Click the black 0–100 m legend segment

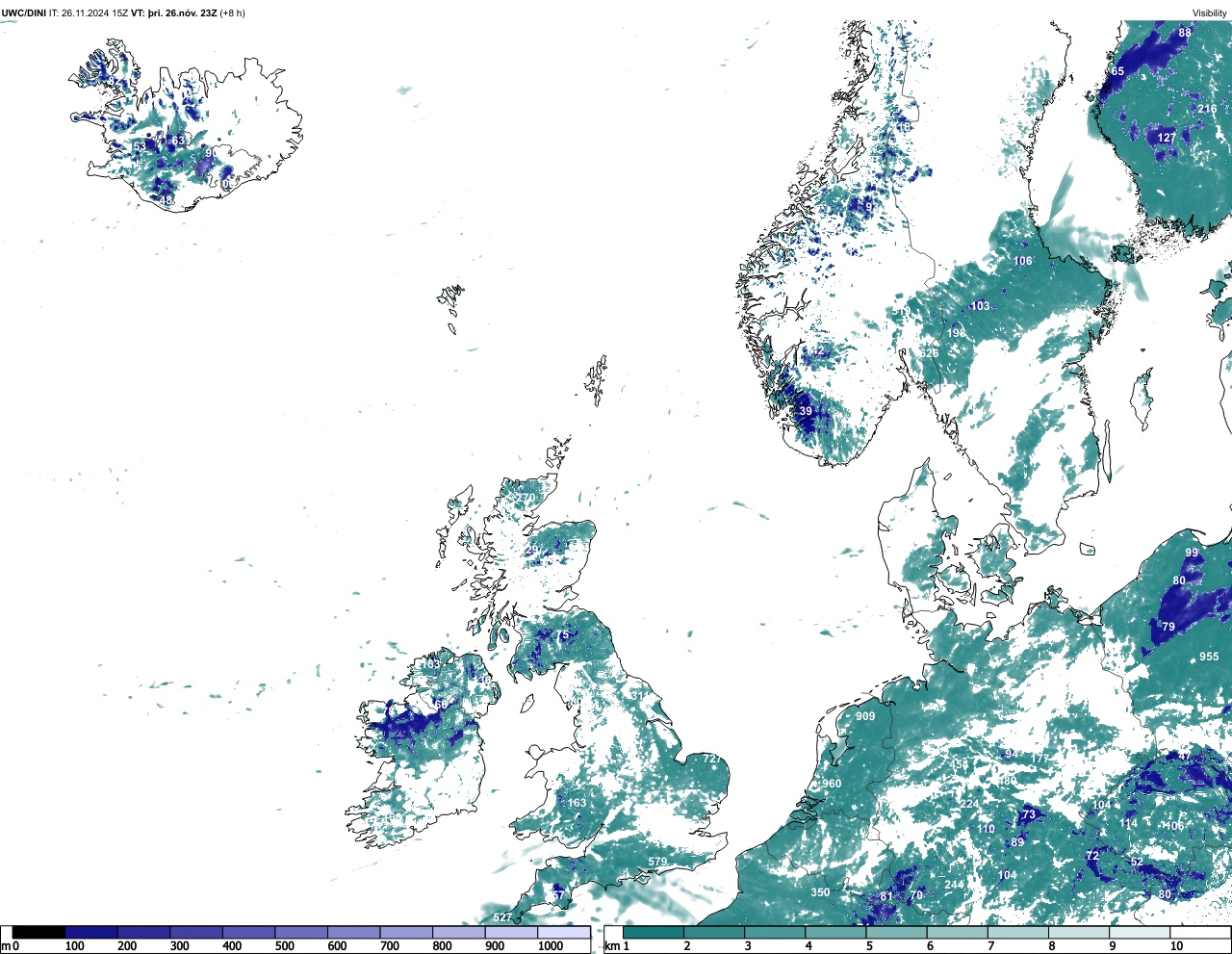[38, 933]
